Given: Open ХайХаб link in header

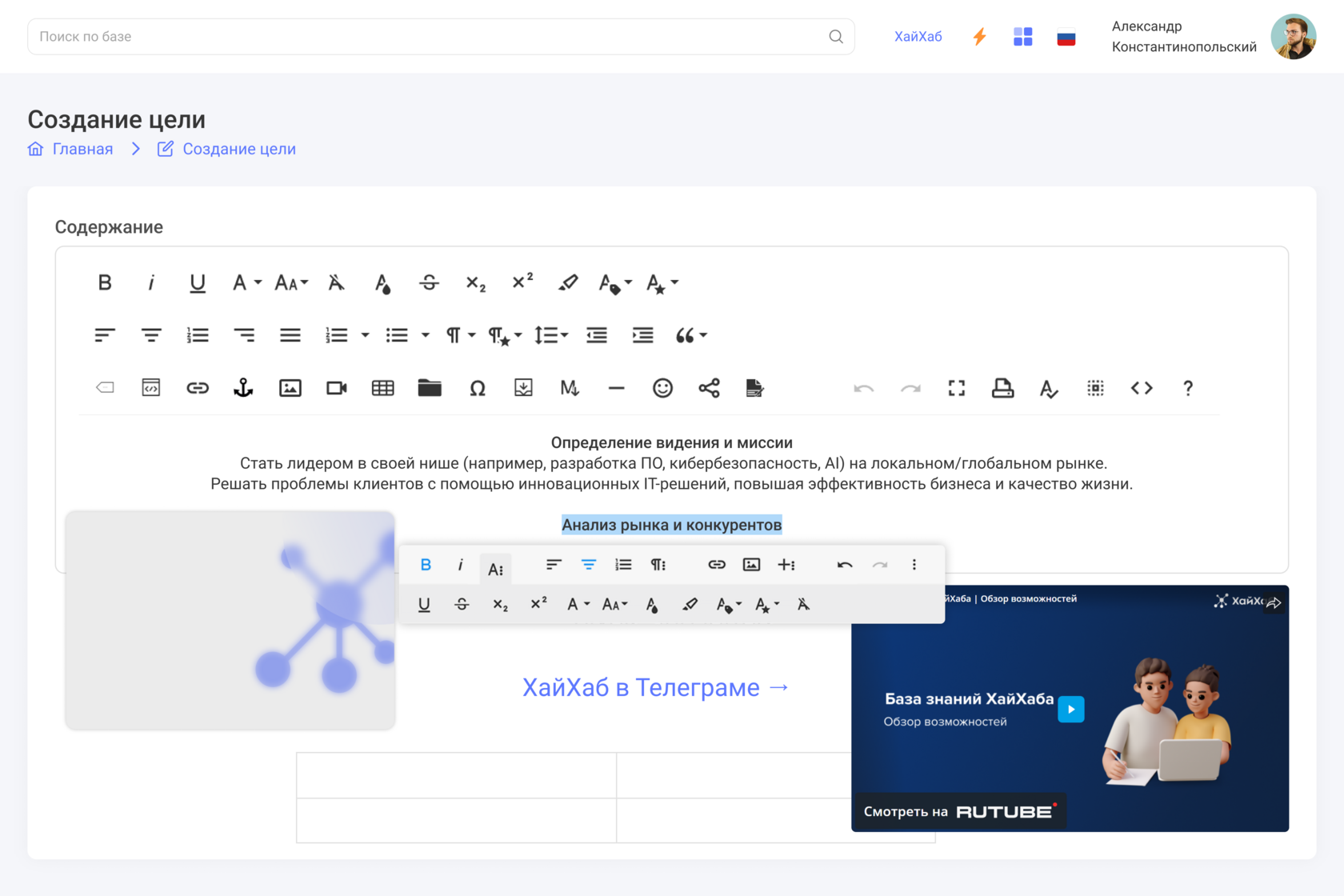Looking at the screenshot, I should (x=918, y=37).
